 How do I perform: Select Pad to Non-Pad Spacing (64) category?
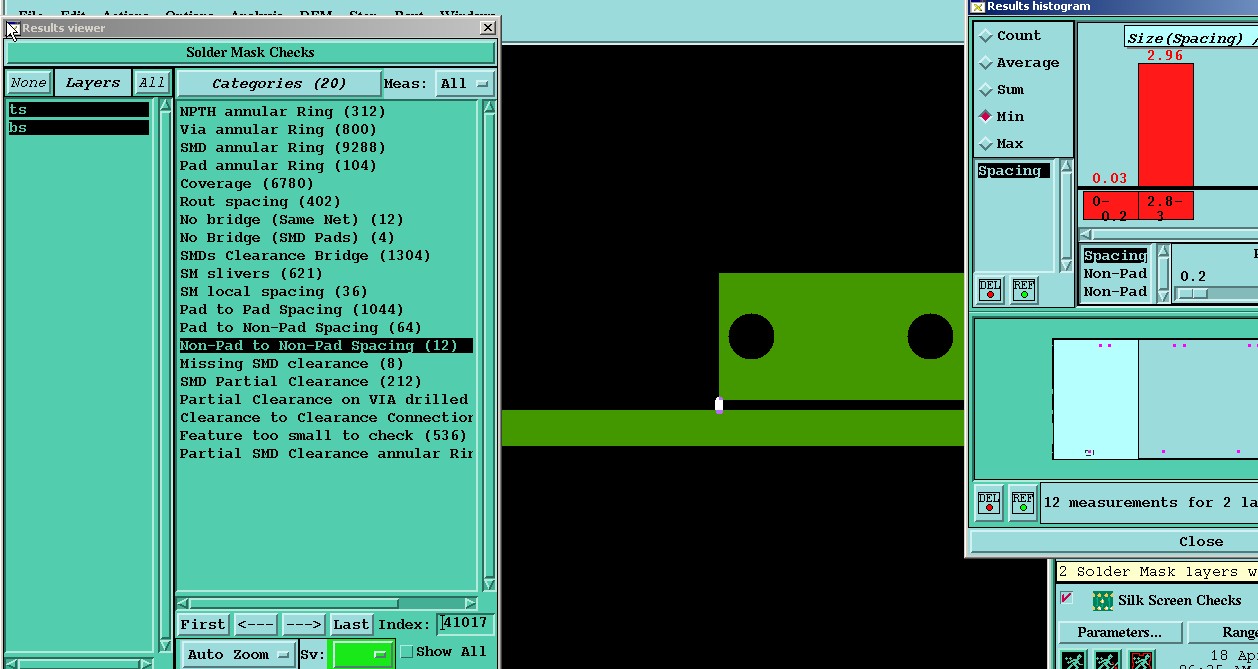point(300,327)
